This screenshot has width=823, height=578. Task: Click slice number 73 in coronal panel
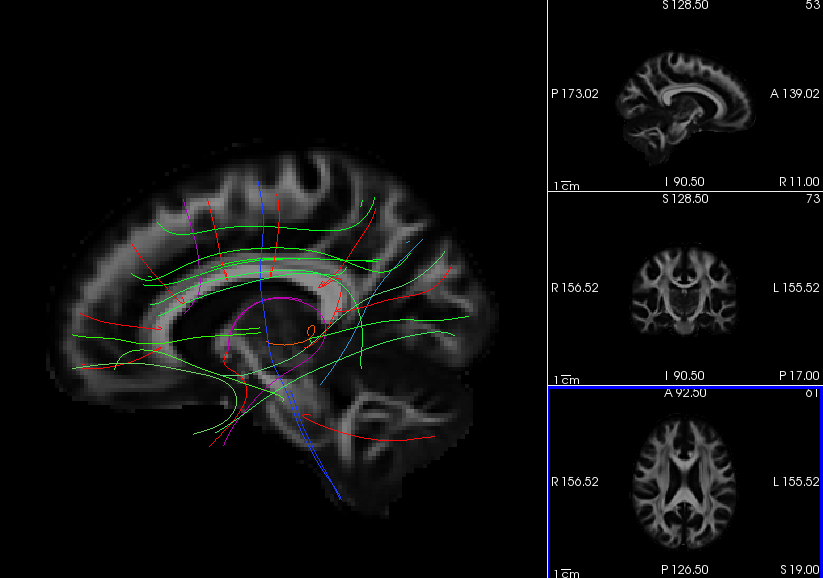812,199
